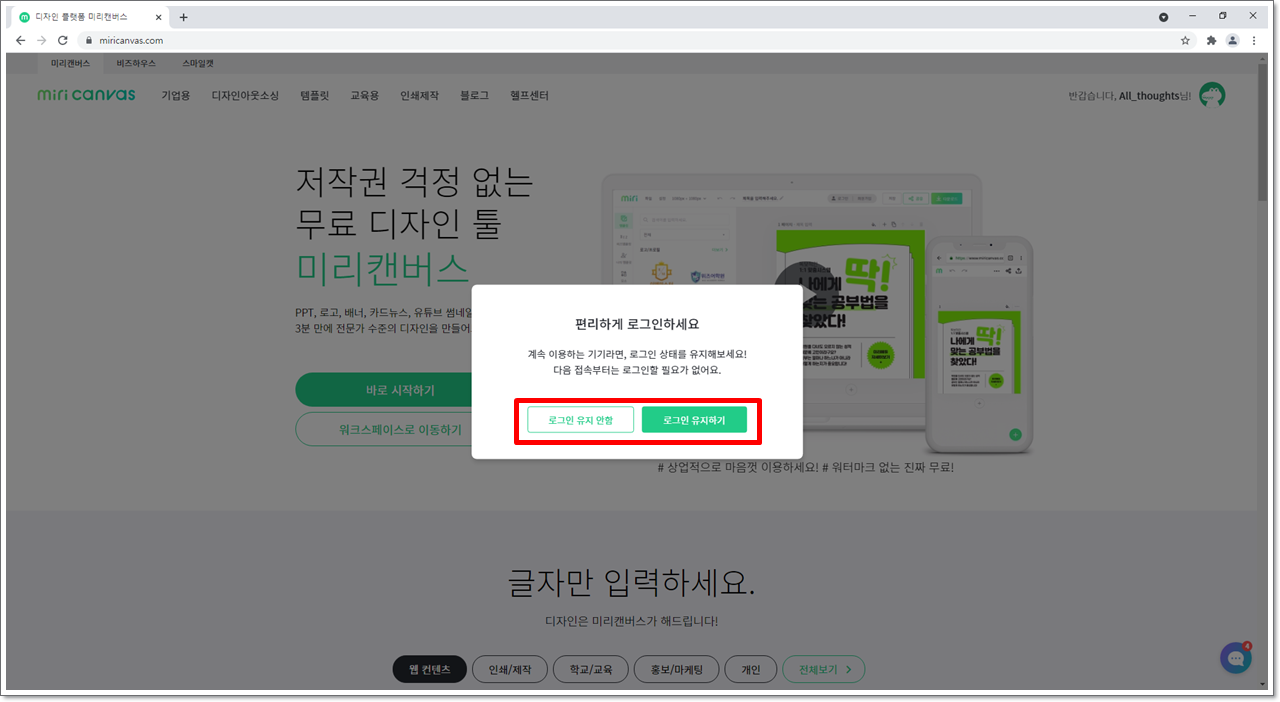
Task: Click 로그인 유지하기 button
Action: click(x=694, y=420)
